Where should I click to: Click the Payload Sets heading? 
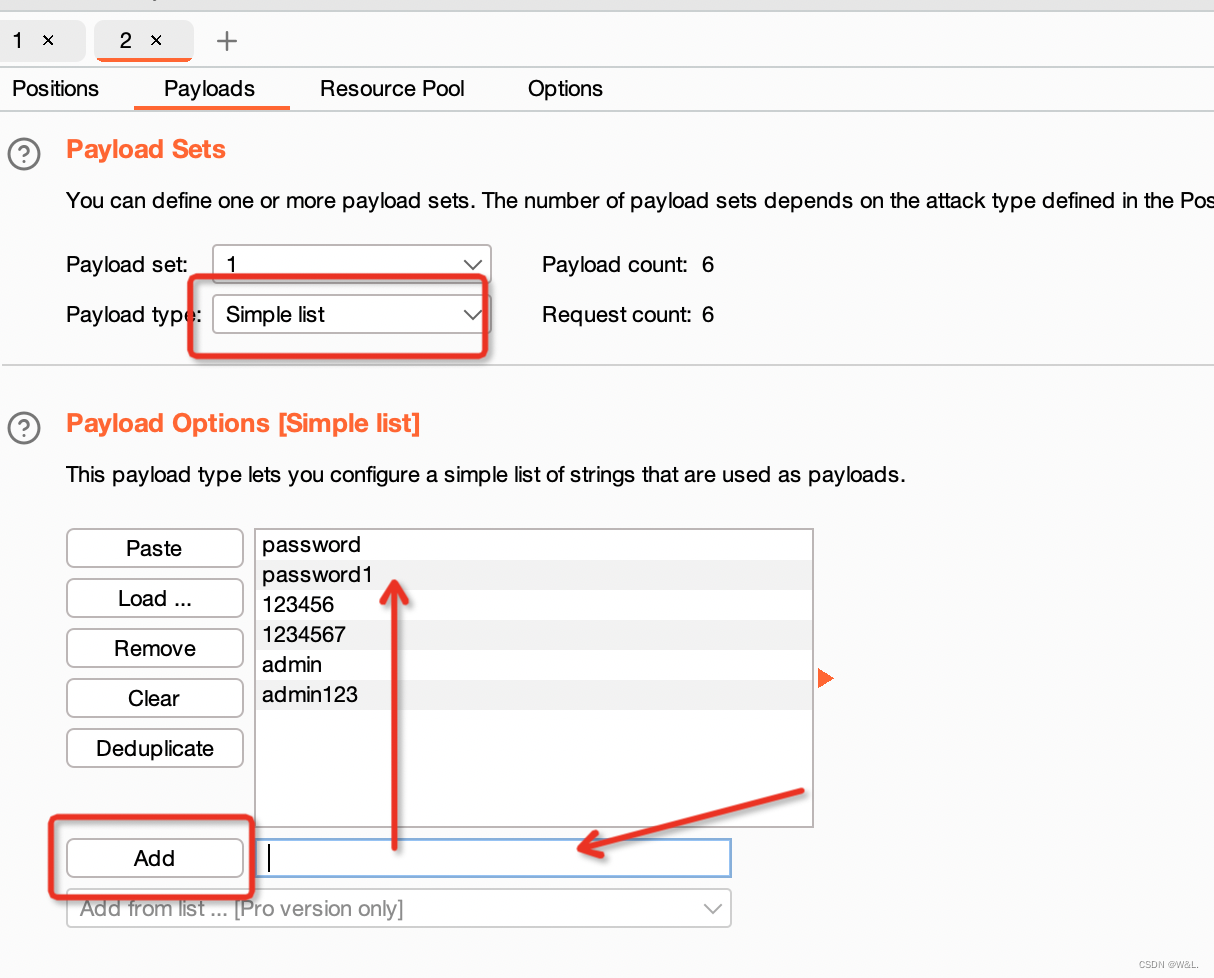tap(146, 150)
